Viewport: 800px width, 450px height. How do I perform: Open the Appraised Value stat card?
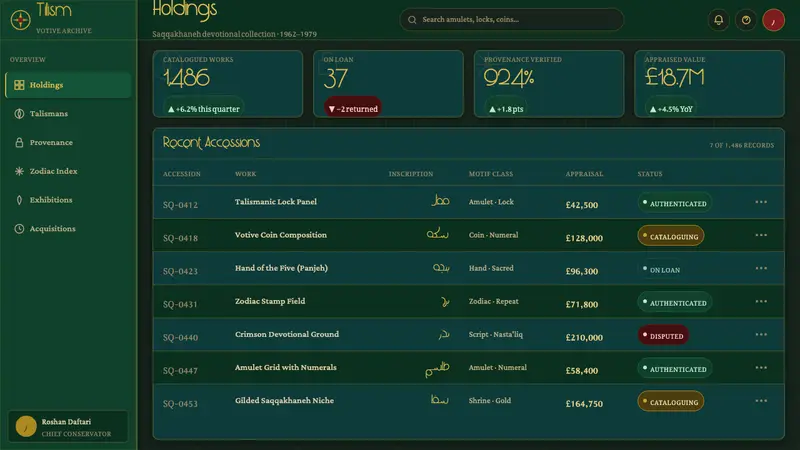(709, 84)
